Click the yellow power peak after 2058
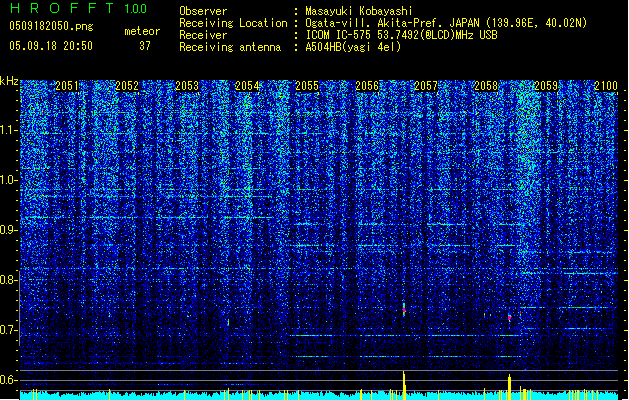Screen dimensions: 629x400 click(509, 387)
